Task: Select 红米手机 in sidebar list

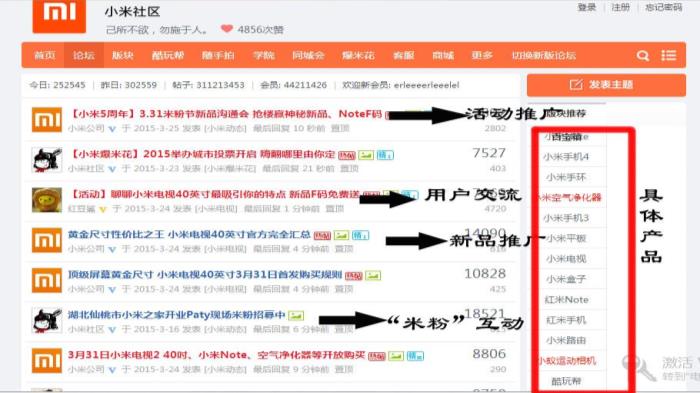Action: click(566, 320)
